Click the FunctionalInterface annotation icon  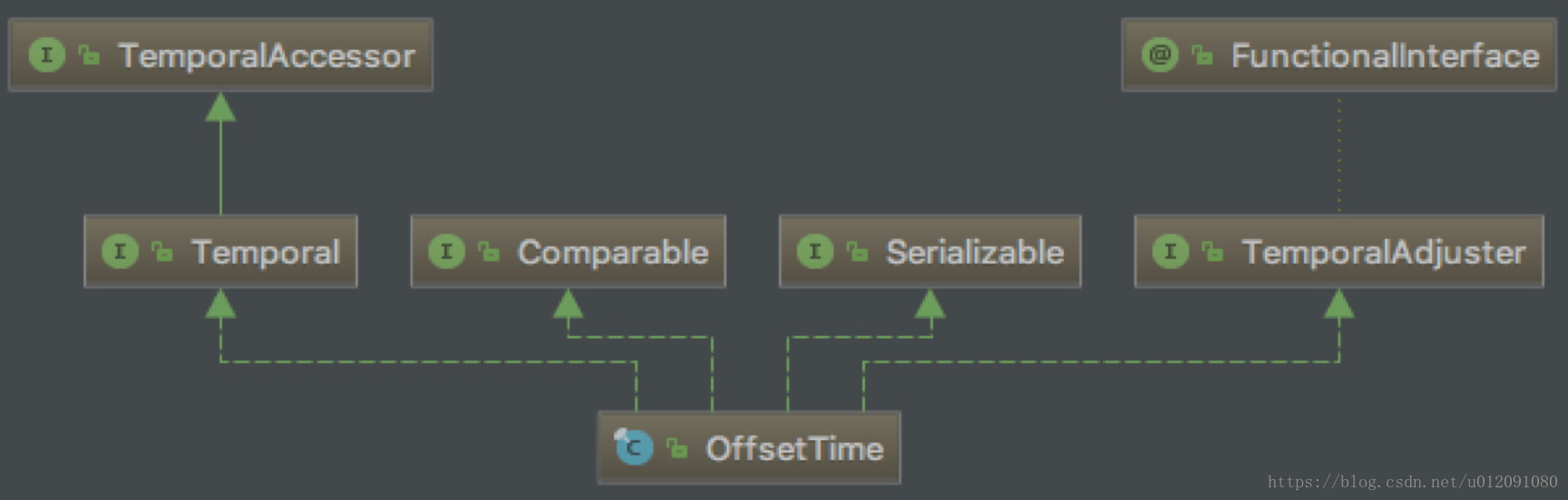click(x=1159, y=55)
